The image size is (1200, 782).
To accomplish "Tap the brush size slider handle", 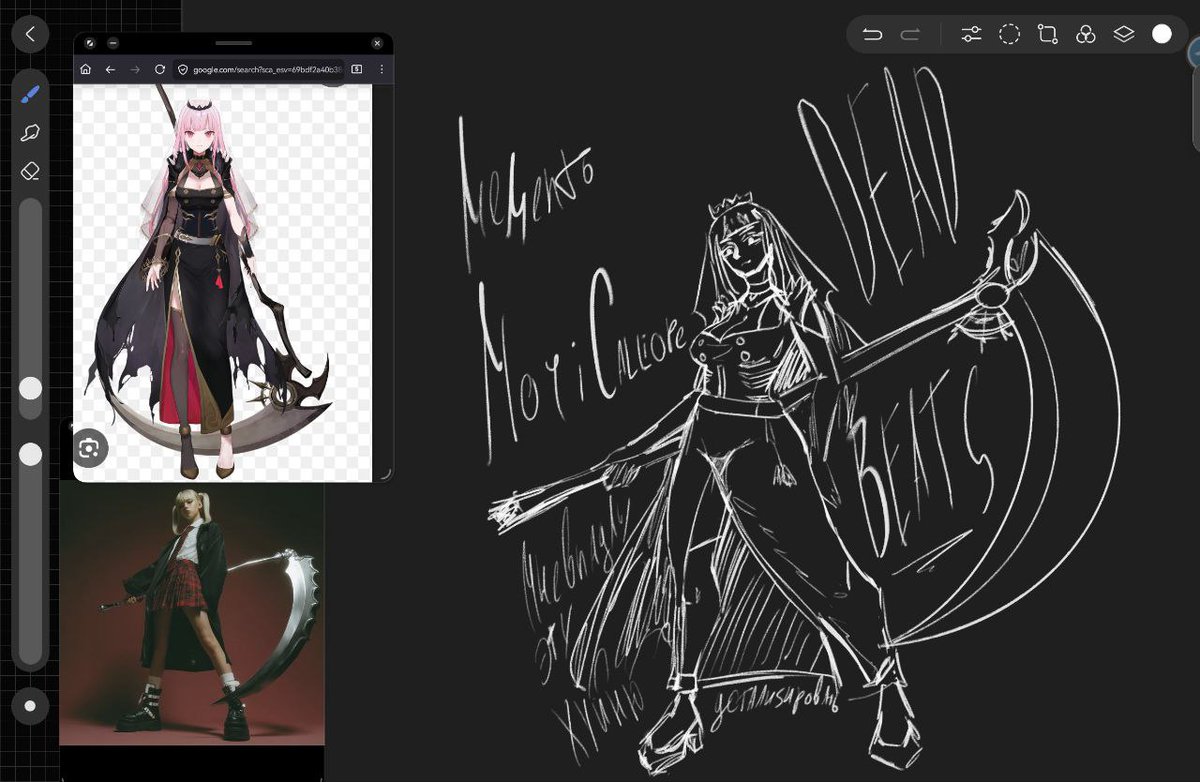I will tap(30, 388).
